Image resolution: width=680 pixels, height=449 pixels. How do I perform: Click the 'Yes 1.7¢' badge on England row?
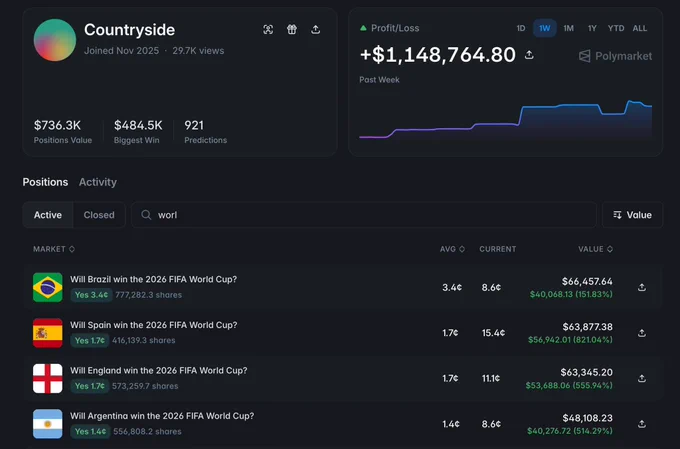pos(90,386)
